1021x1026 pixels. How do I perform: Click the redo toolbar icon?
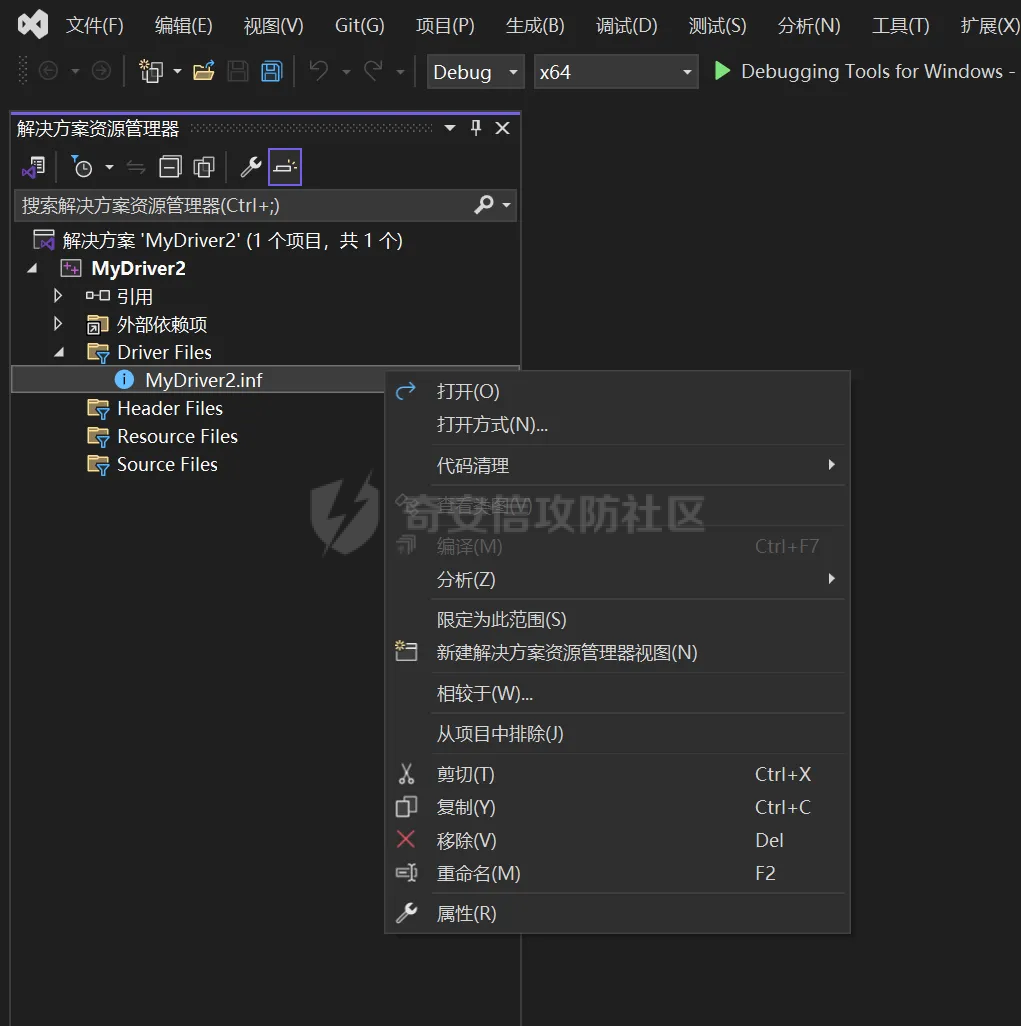pyautogui.click(x=373, y=71)
